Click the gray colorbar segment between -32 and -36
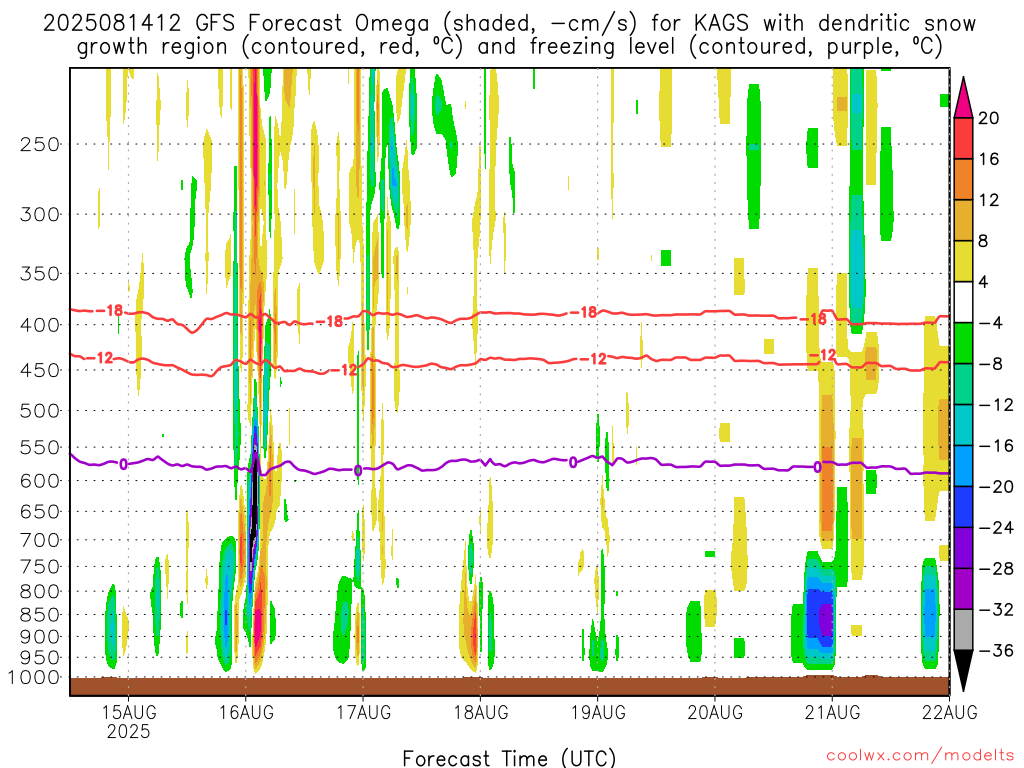1024x768 pixels. coord(963,630)
